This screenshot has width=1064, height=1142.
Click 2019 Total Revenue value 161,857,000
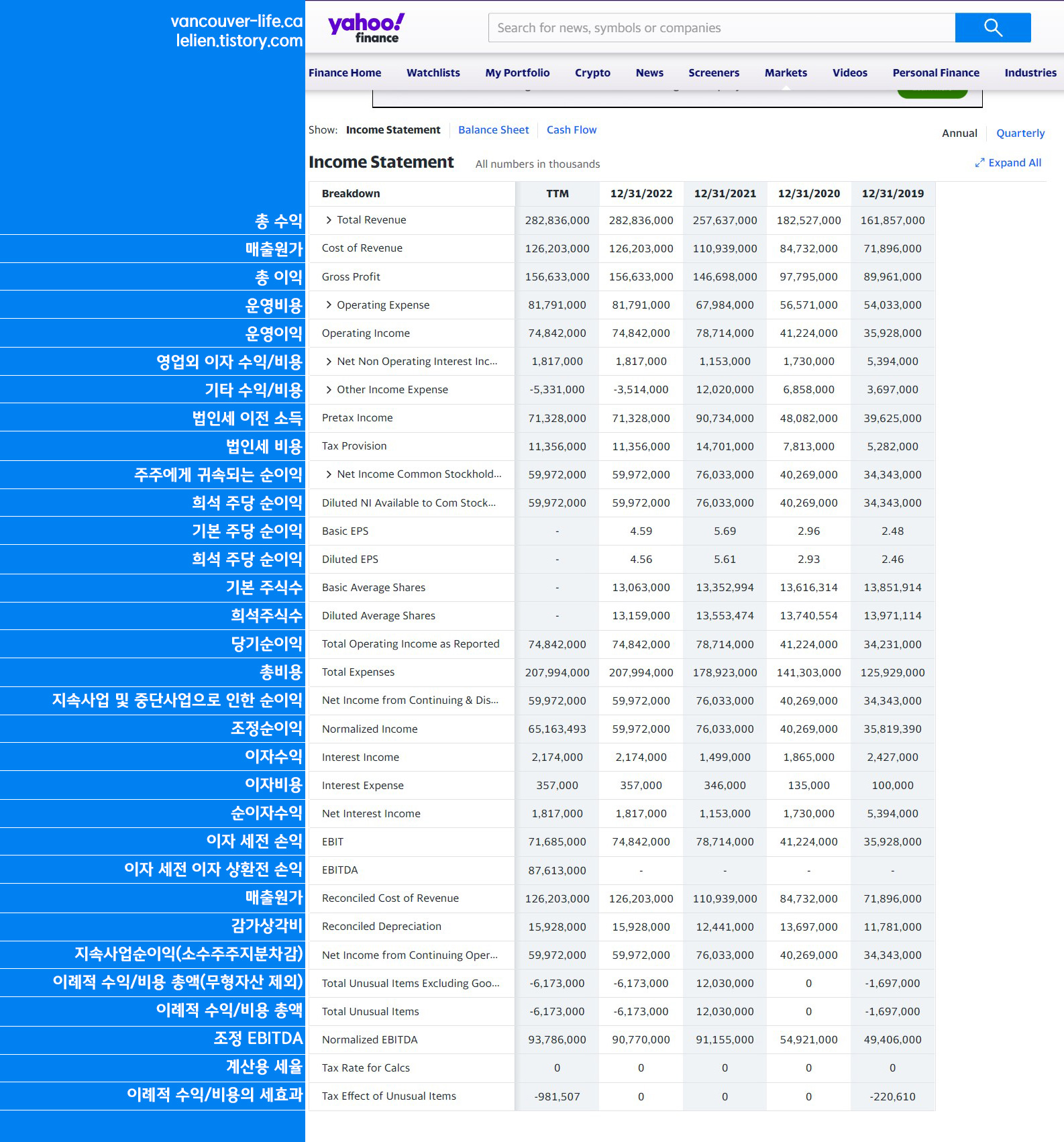pyautogui.click(x=893, y=221)
